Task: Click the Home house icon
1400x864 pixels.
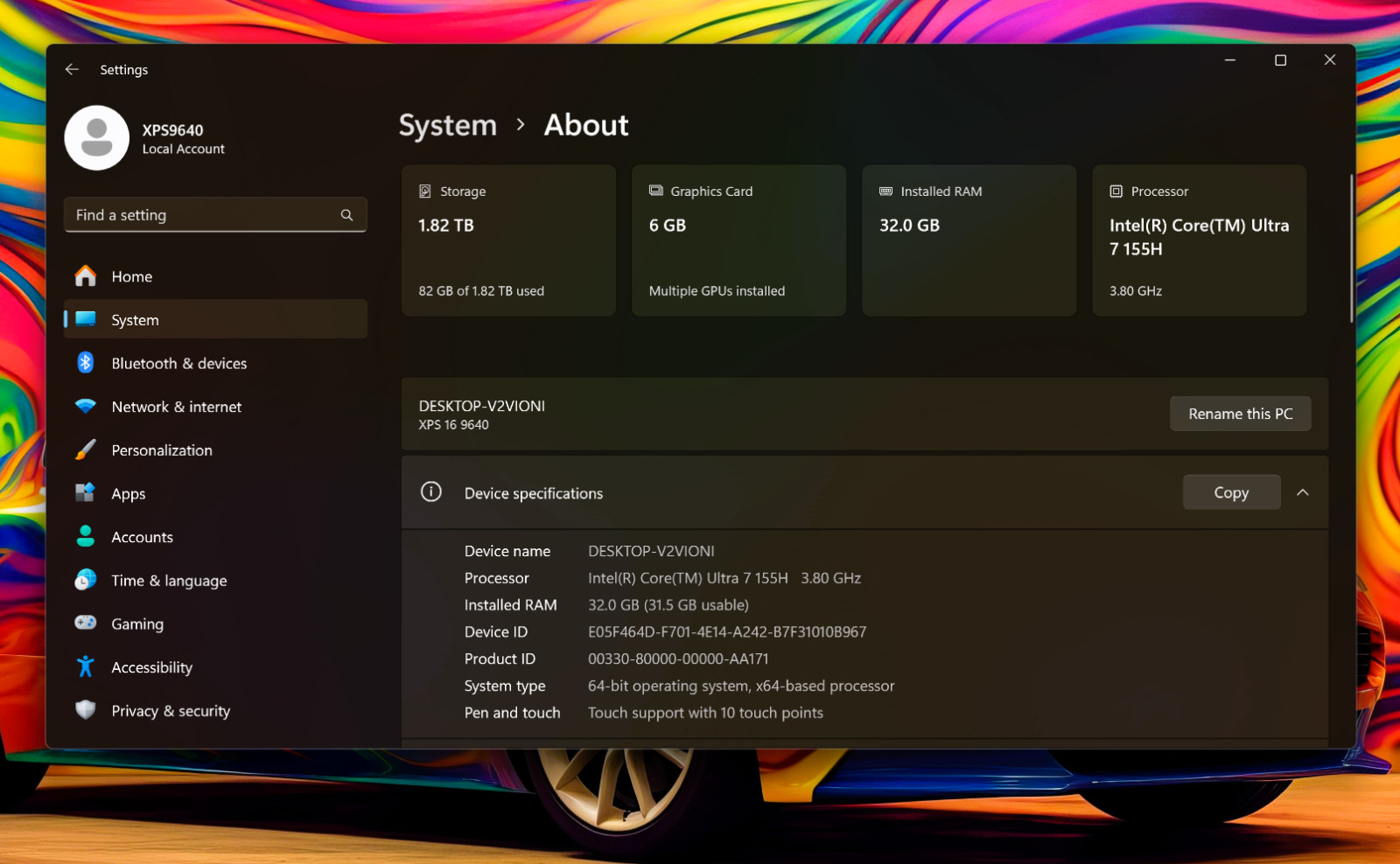Action: tap(85, 276)
